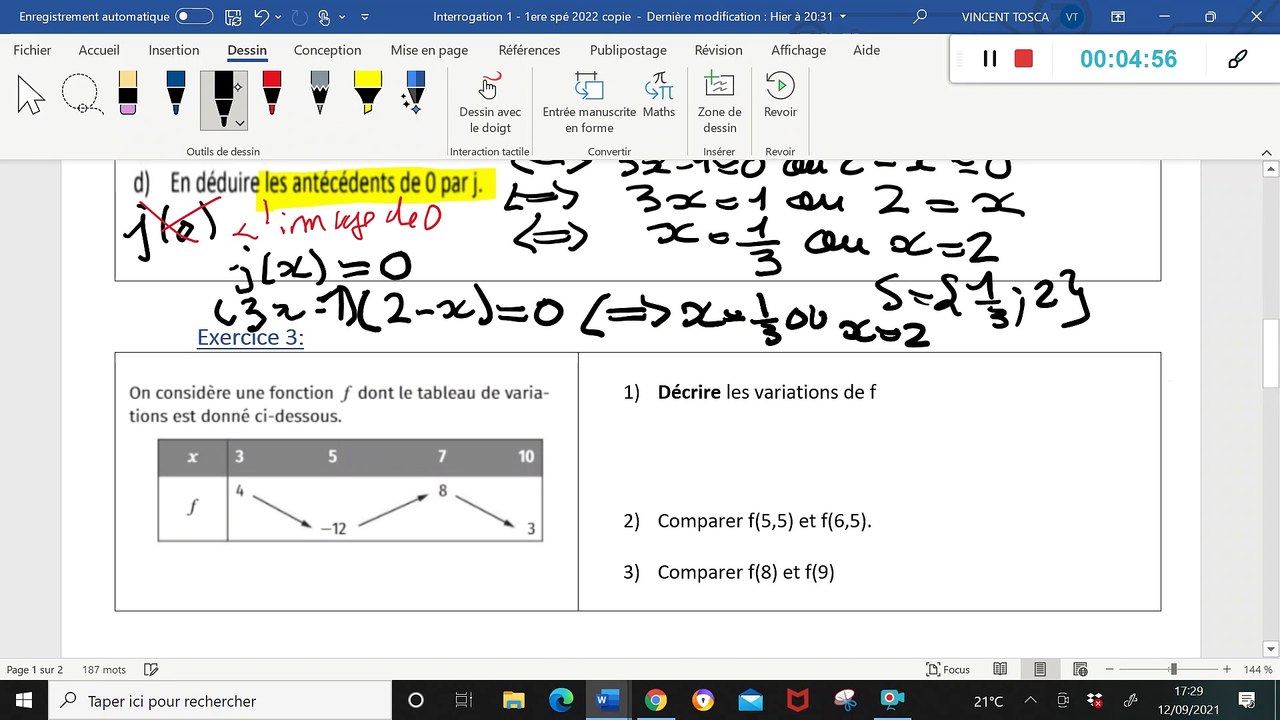Screen dimensions: 1280x720
Task: Switch to Web Layout view
Action: pyautogui.click(x=1080, y=670)
